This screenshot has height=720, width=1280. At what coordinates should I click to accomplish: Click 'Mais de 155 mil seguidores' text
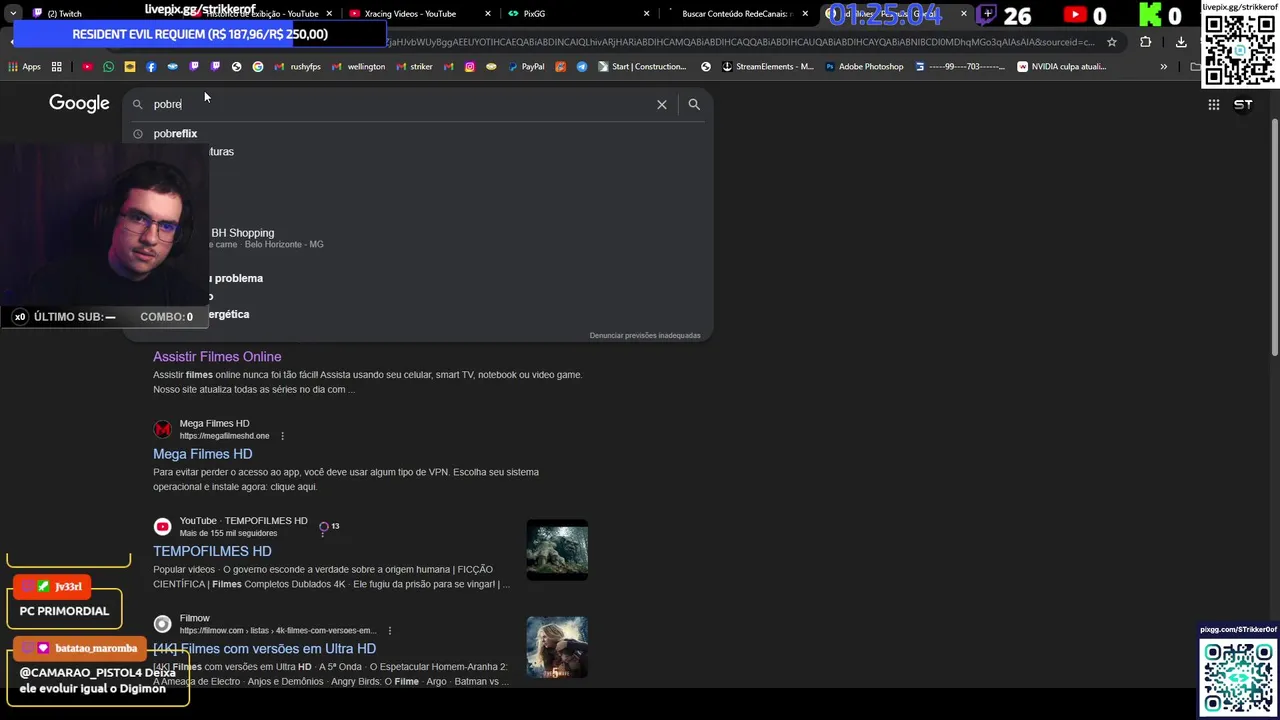pyautogui.click(x=228, y=533)
